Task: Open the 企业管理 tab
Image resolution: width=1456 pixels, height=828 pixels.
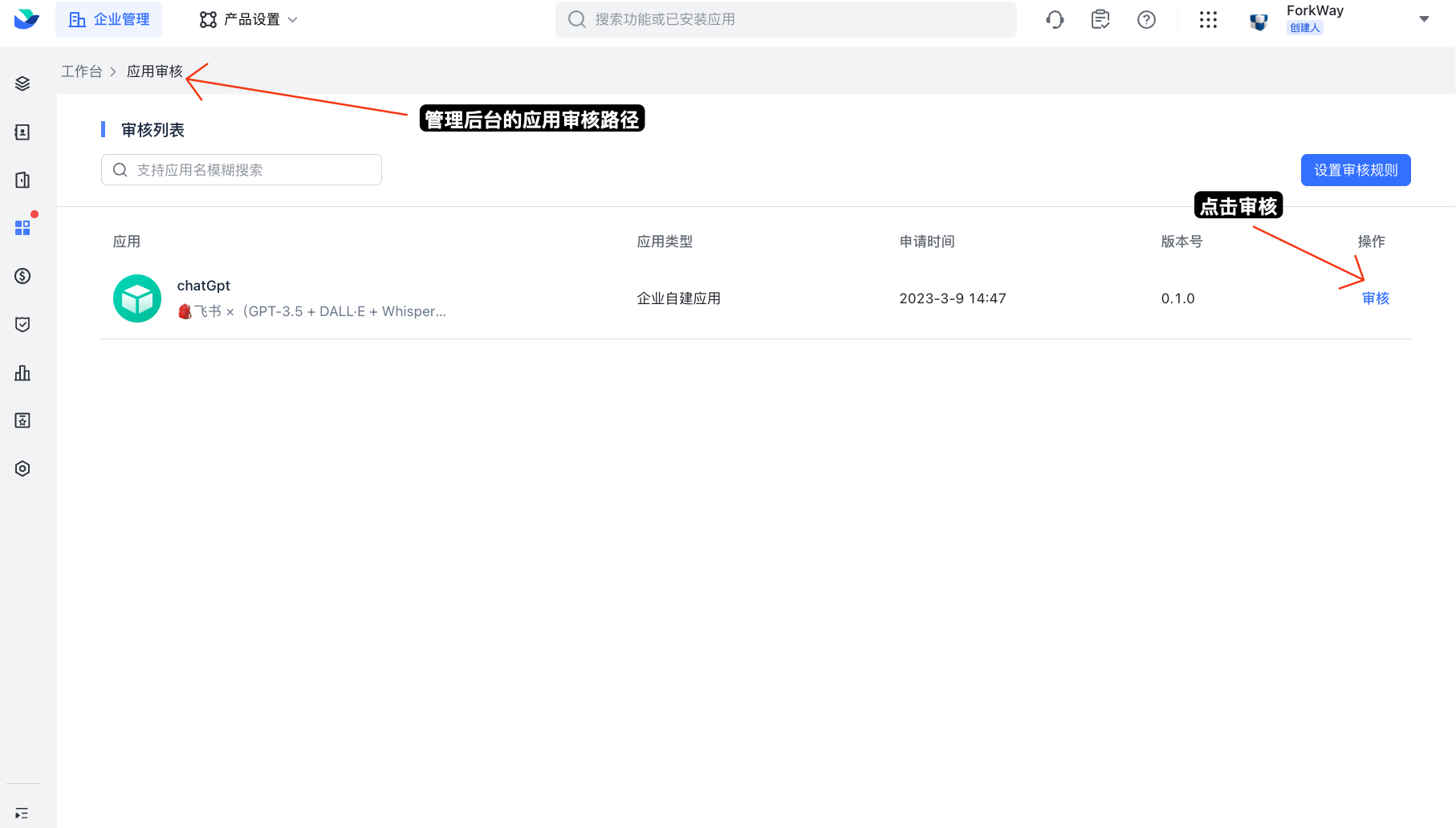Action: click(x=108, y=19)
